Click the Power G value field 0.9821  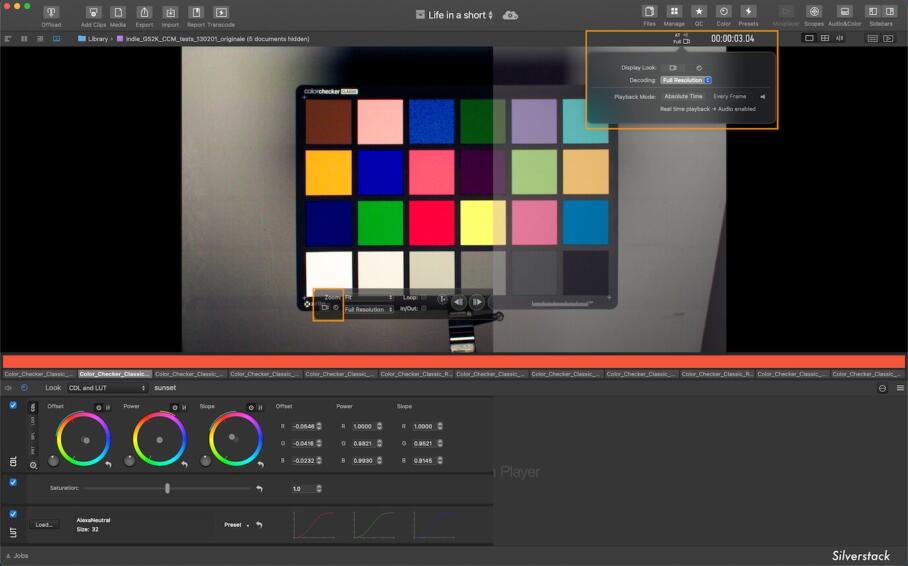(363, 443)
